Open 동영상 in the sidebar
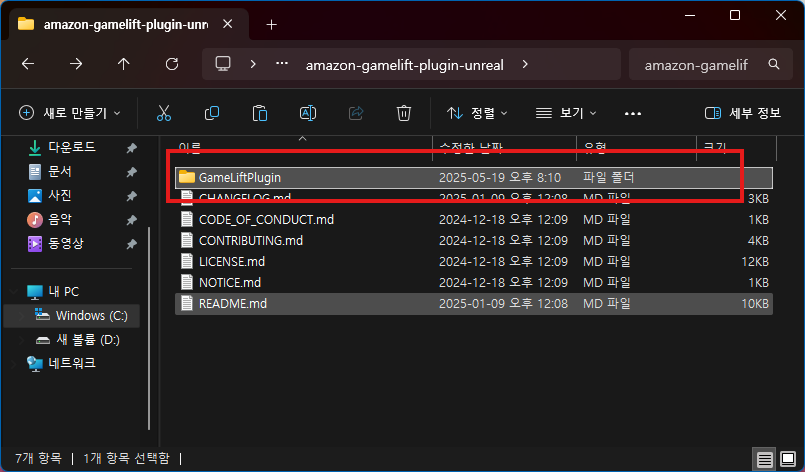This screenshot has width=805, height=472. [x=66, y=243]
